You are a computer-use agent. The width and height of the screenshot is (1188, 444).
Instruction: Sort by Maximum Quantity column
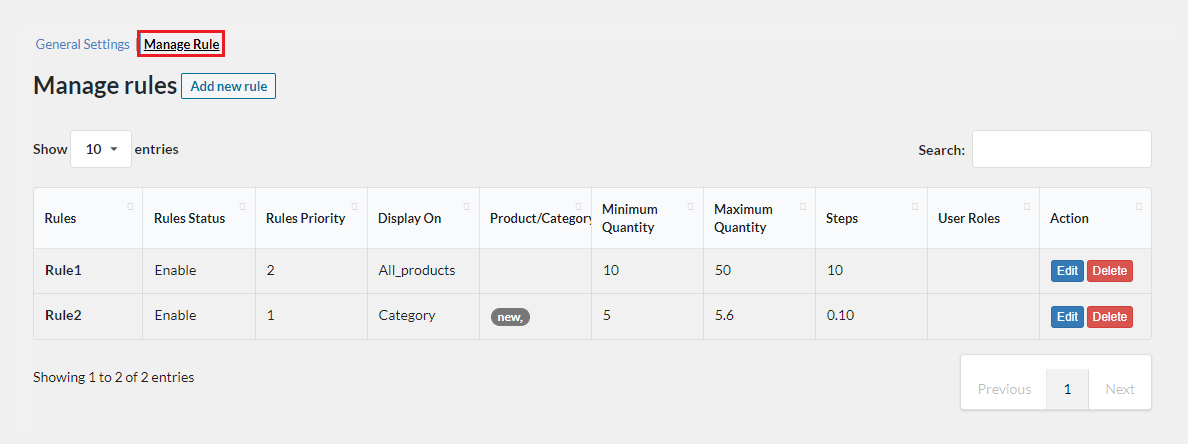coord(743,218)
